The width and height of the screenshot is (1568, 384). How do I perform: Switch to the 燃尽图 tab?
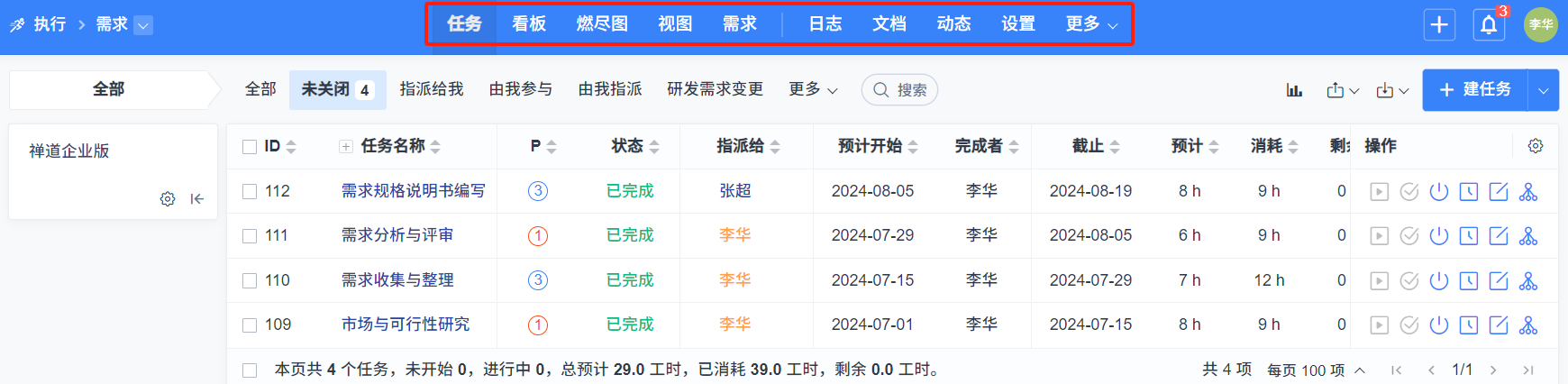602,24
